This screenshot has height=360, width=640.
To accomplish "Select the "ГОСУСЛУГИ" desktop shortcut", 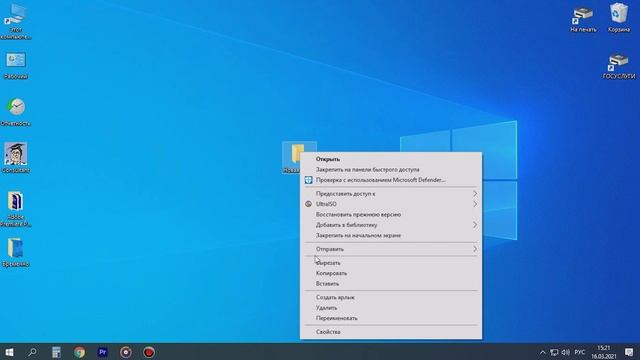I will 619,67.
